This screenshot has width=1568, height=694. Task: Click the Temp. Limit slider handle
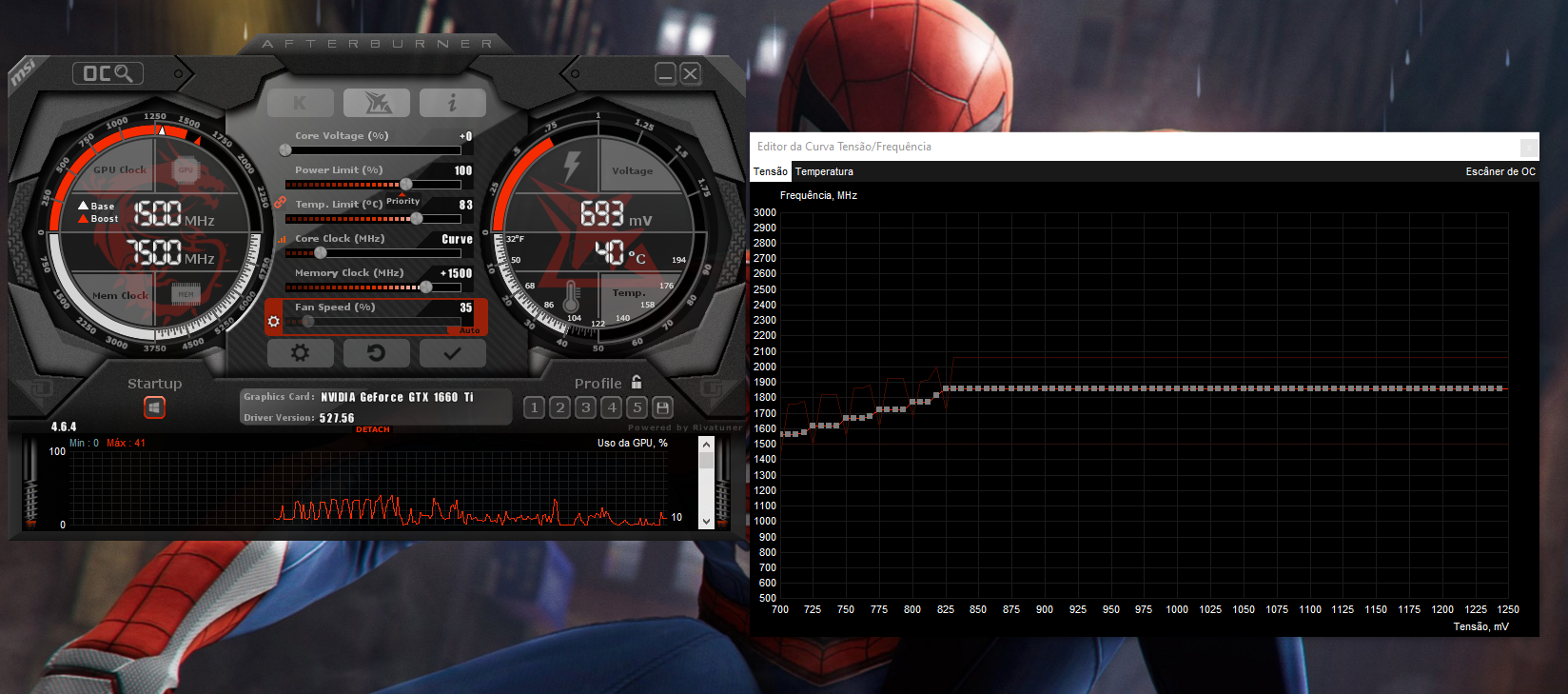click(x=416, y=218)
